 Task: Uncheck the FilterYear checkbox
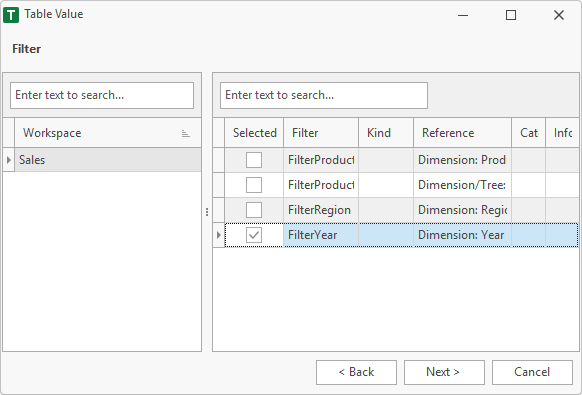tap(254, 235)
